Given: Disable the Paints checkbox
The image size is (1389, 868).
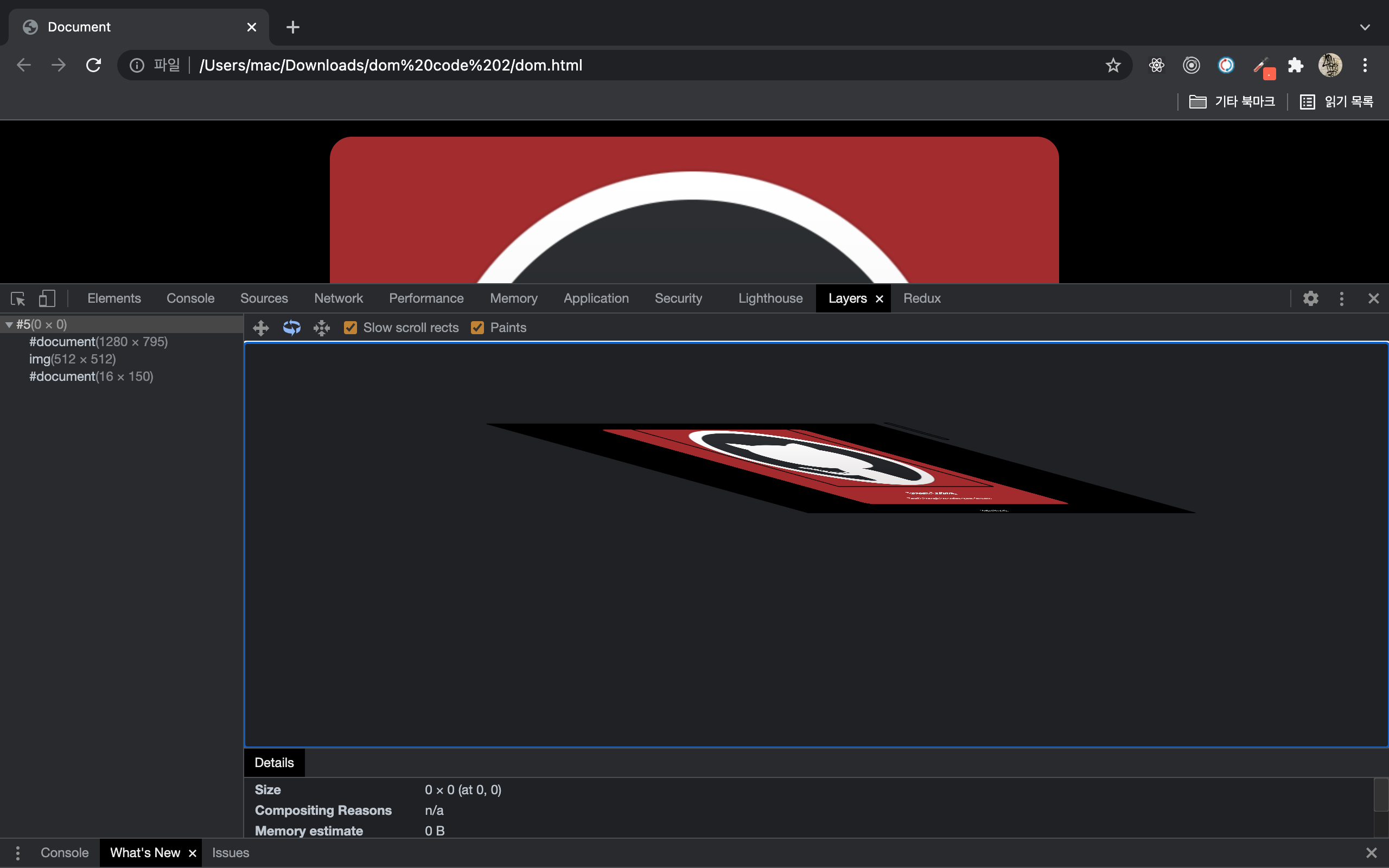Looking at the screenshot, I should (x=477, y=328).
